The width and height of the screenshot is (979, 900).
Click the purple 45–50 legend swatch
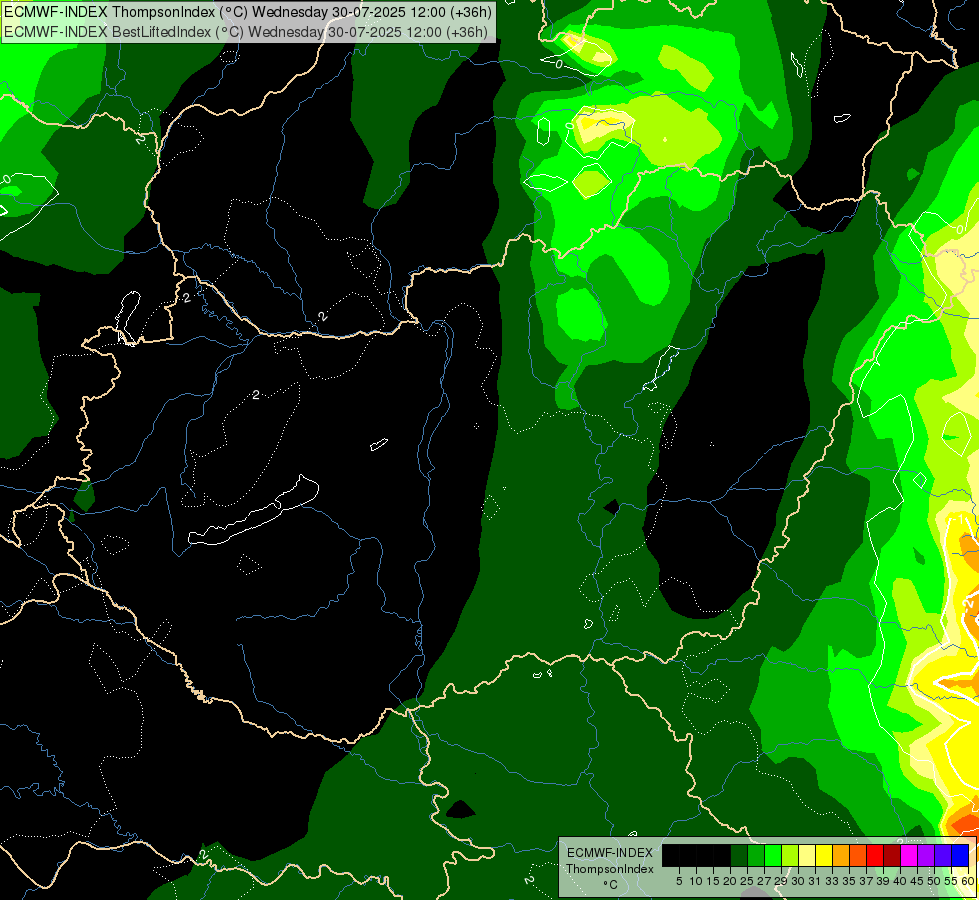[926, 855]
